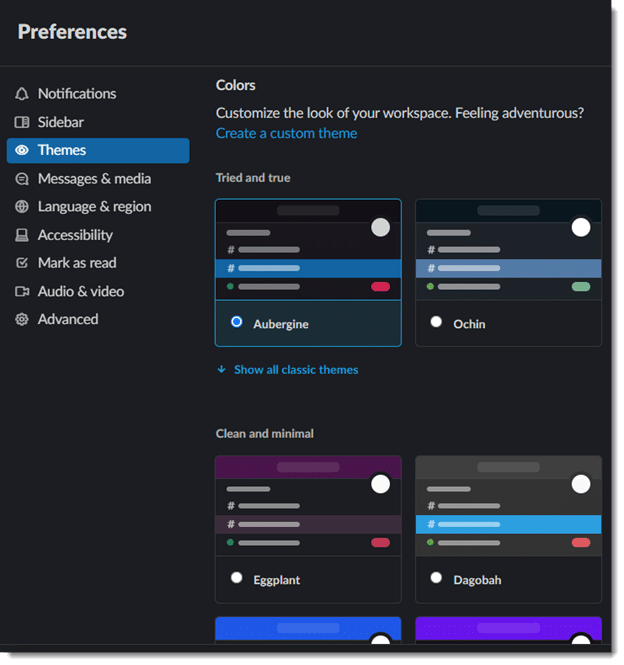The width and height of the screenshot is (624, 665).
Task: Click the purple theme swatch at bottom
Action: pyautogui.click(x=508, y=630)
